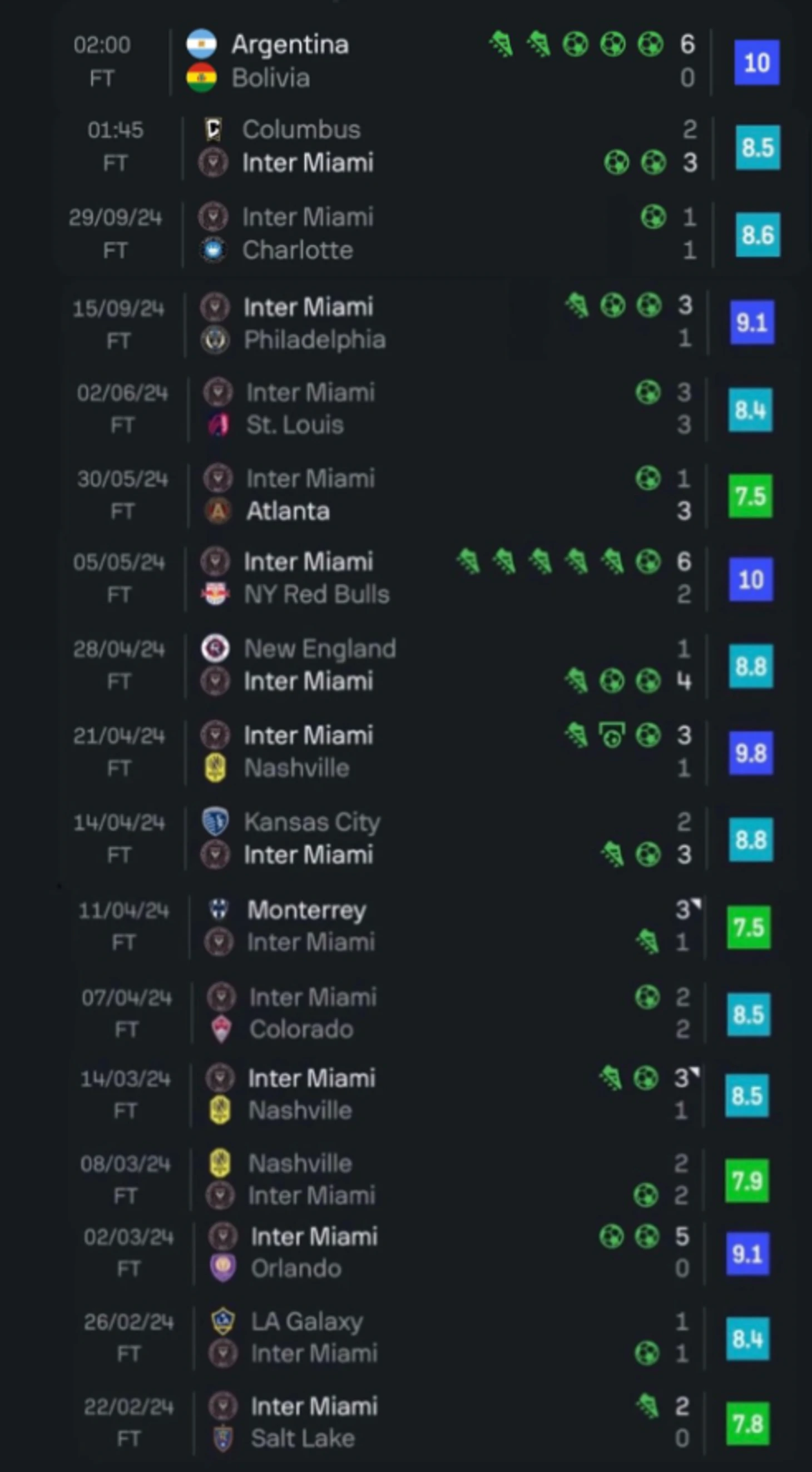Screen dimensions: 812x1472
Task: Open the 8.6 rating badge
Action: click(x=757, y=234)
